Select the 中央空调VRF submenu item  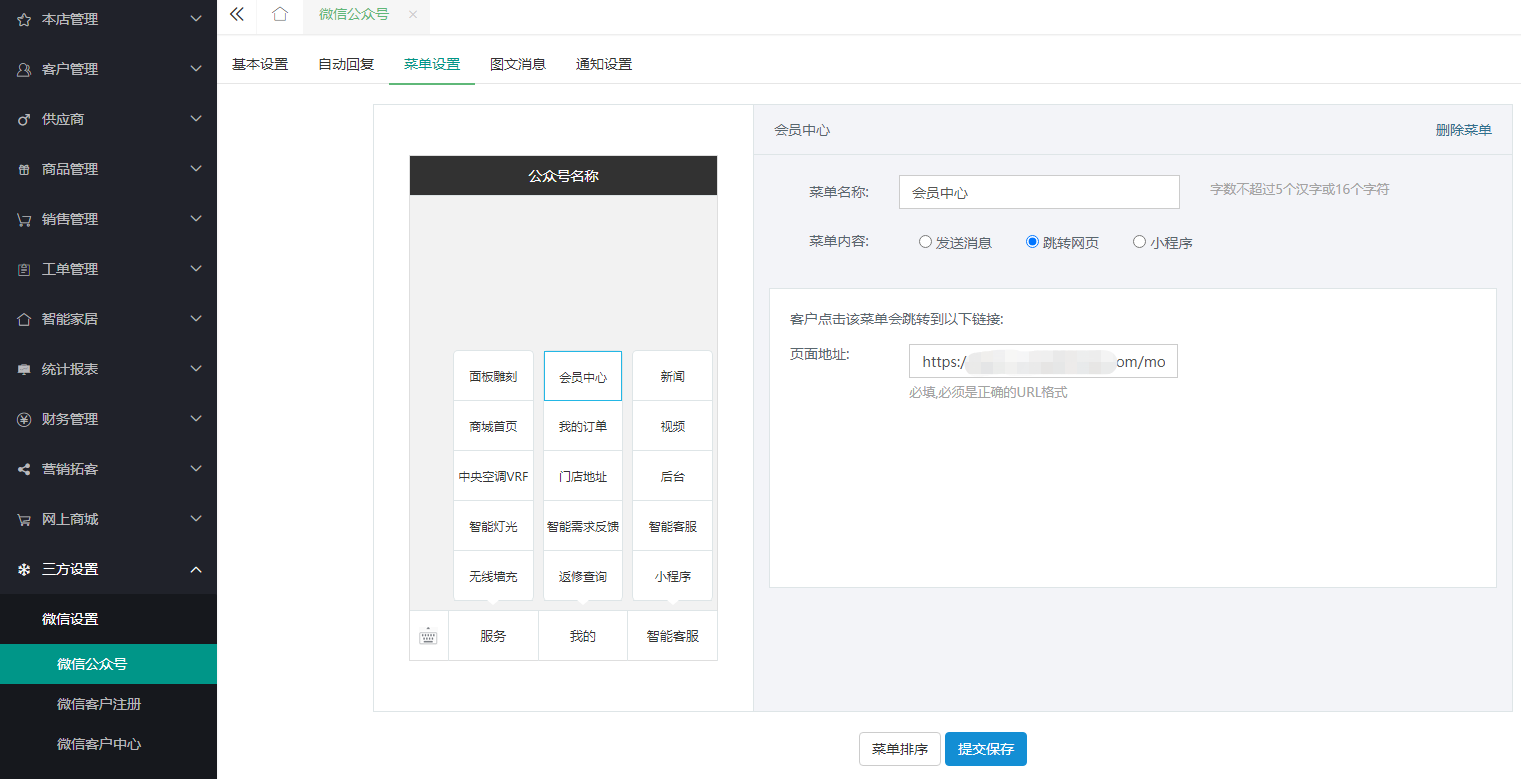493,476
